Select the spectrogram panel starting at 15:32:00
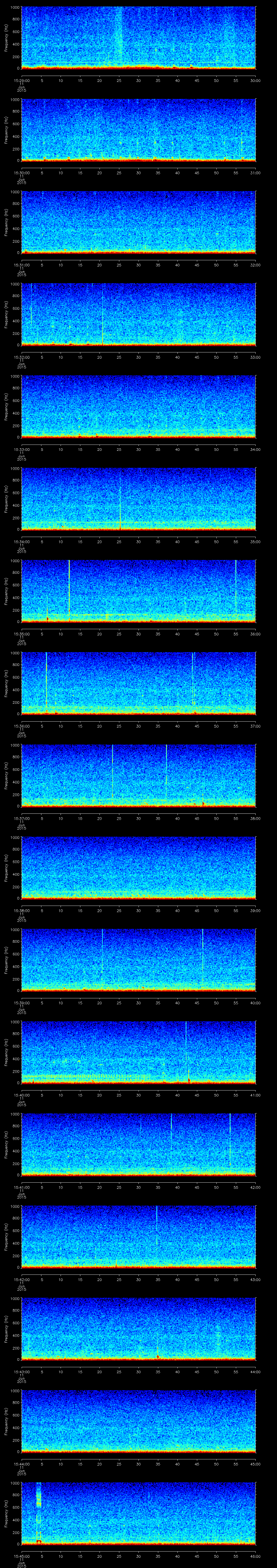This screenshot has height=1568, width=277. point(139,315)
